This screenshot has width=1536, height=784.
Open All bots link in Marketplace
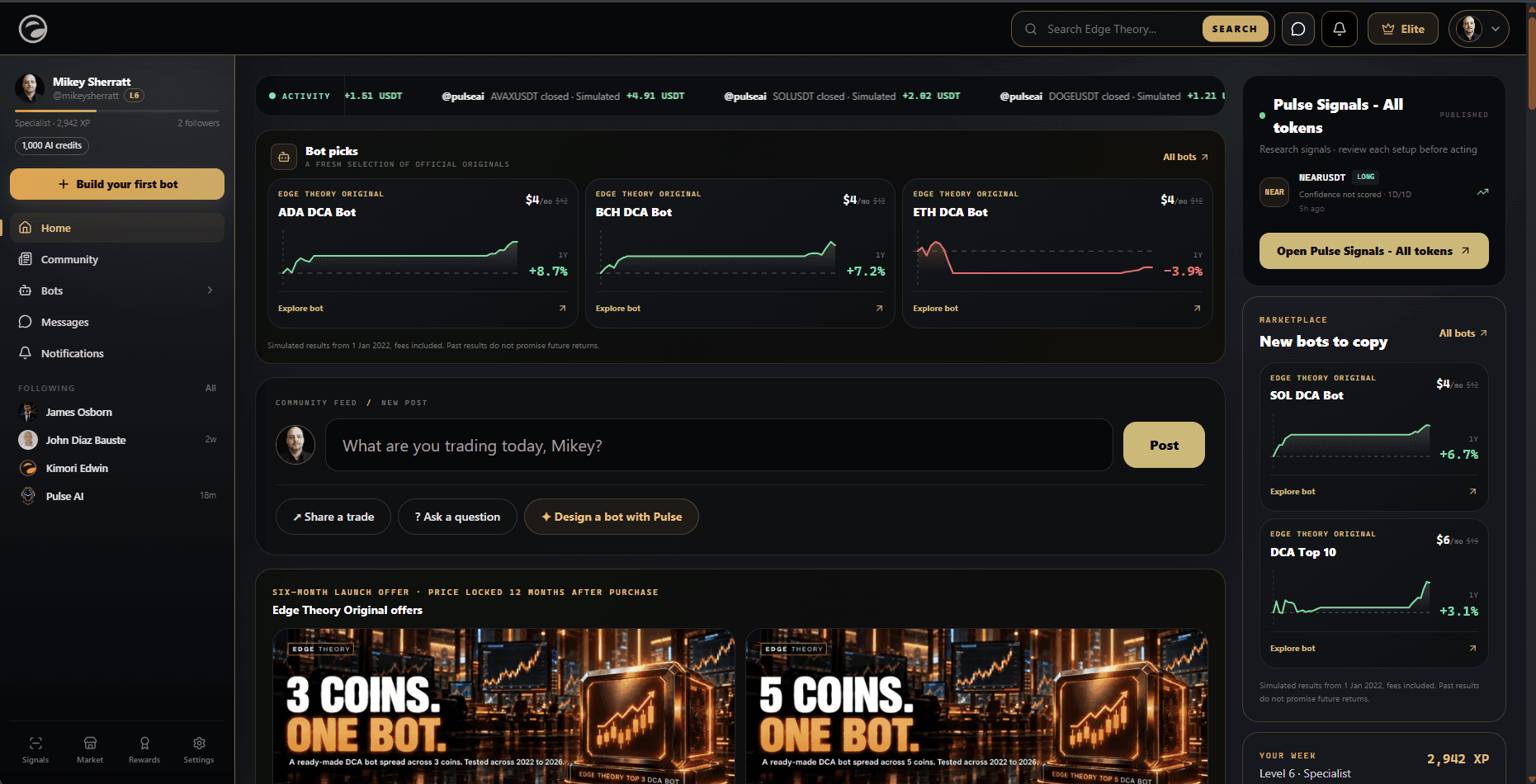pos(1463,333)
